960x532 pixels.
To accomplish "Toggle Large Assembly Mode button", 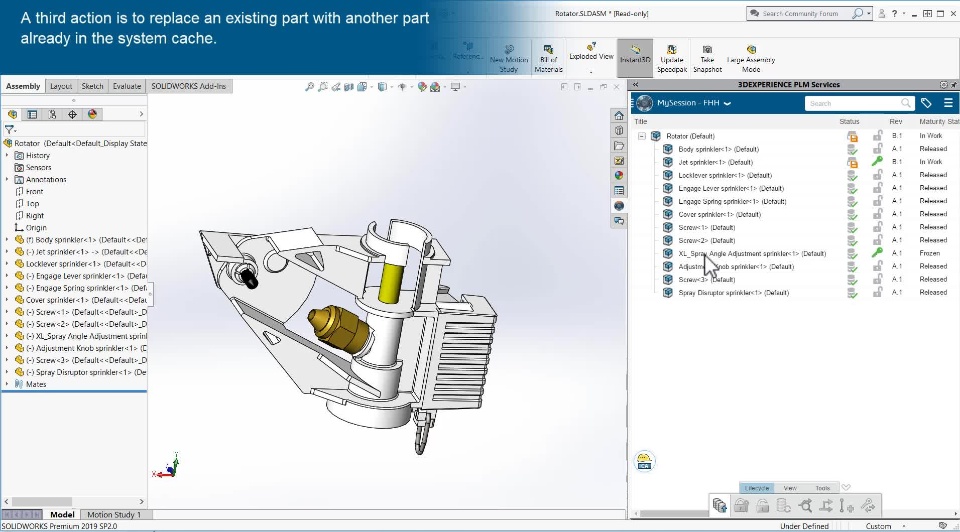I will (751, 59).
